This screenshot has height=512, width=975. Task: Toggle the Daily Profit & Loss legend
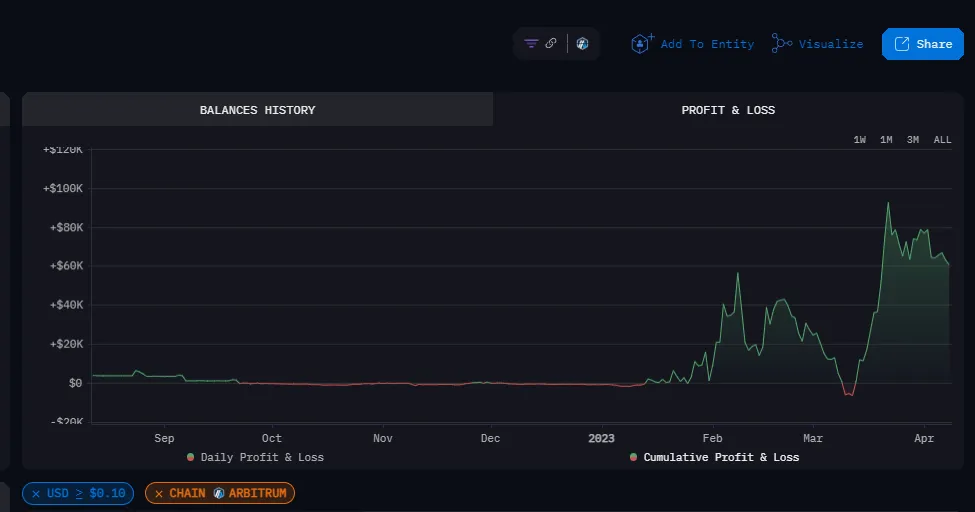pos(256,457)
